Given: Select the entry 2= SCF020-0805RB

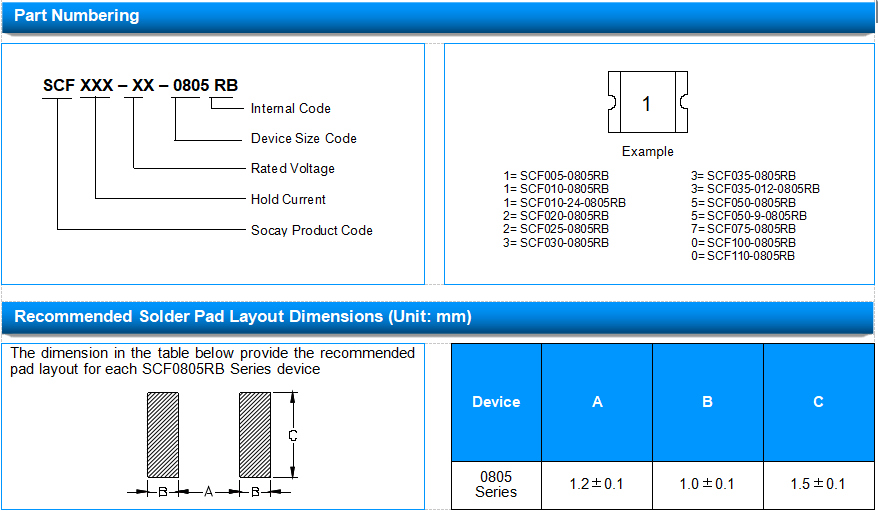Looking at the screenshot, I should tap(556, 216).
